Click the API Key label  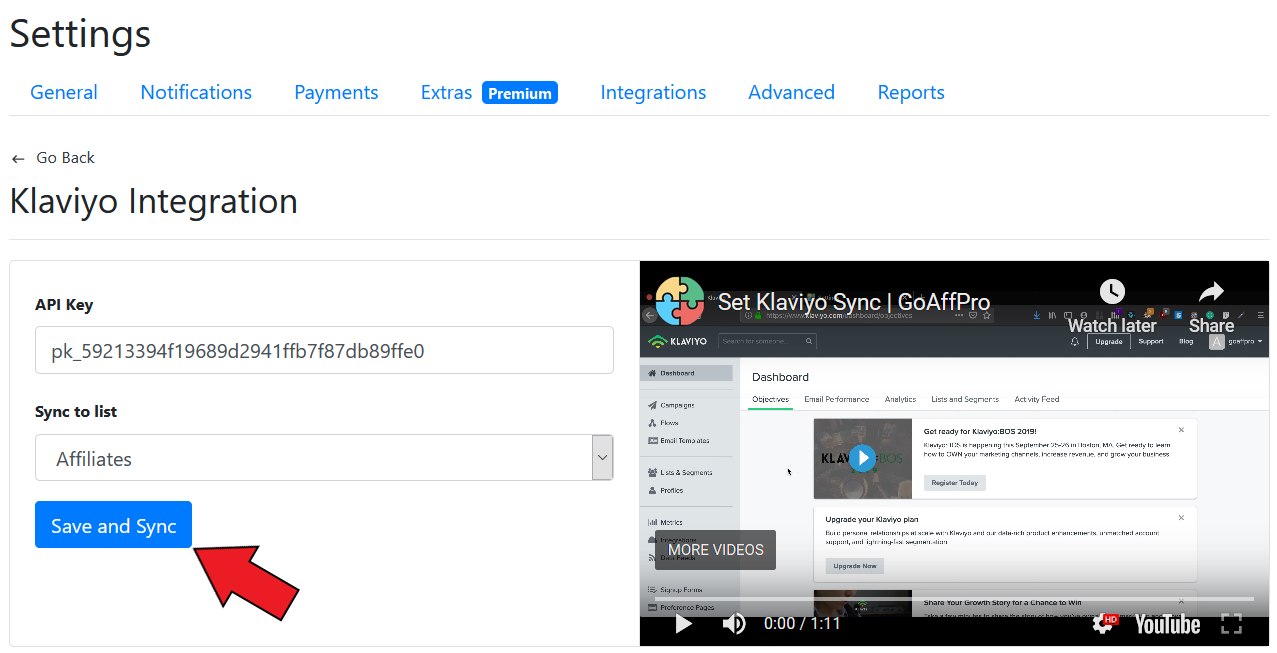point(64,305)
